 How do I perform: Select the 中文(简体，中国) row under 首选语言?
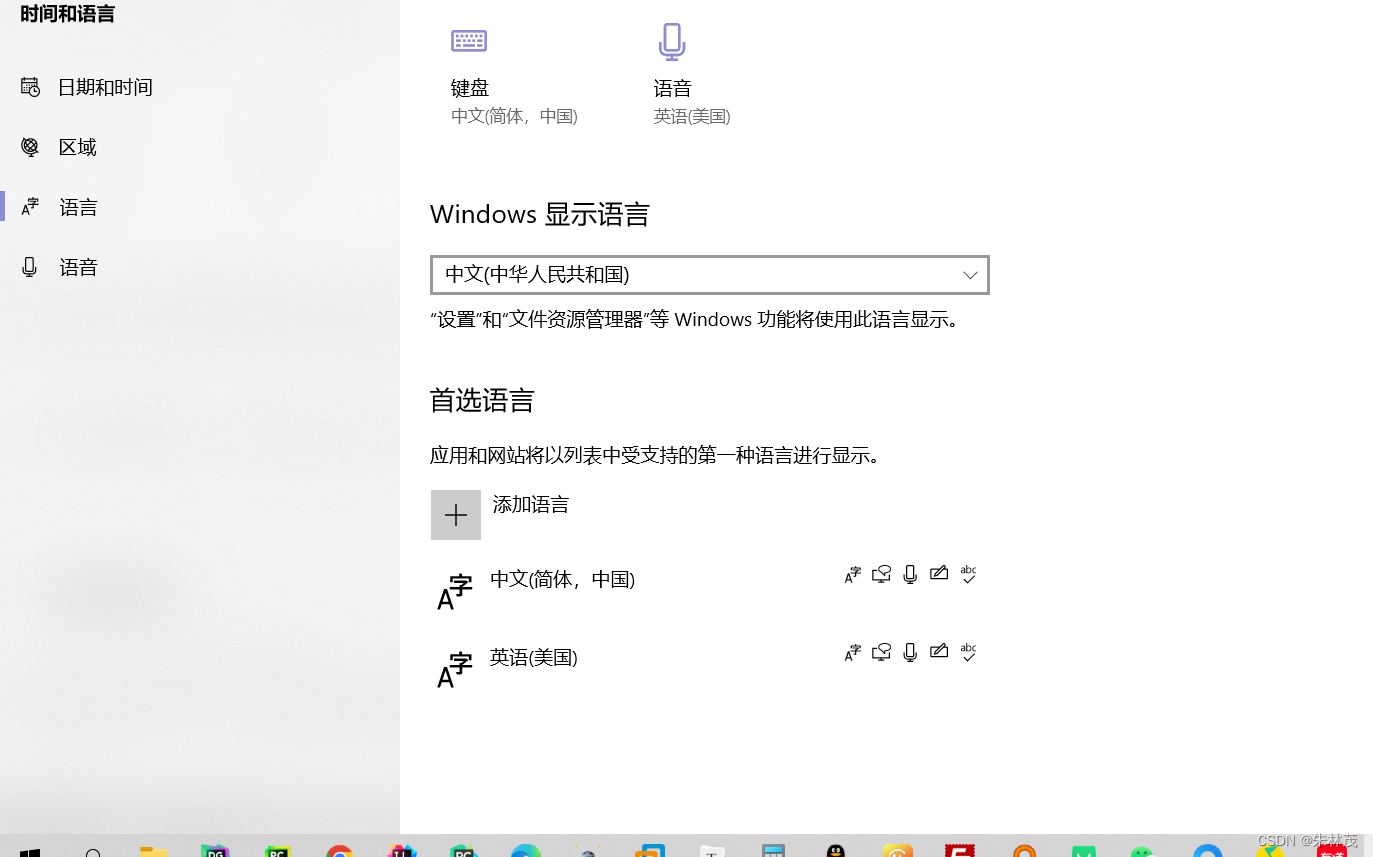coord(710,590)
